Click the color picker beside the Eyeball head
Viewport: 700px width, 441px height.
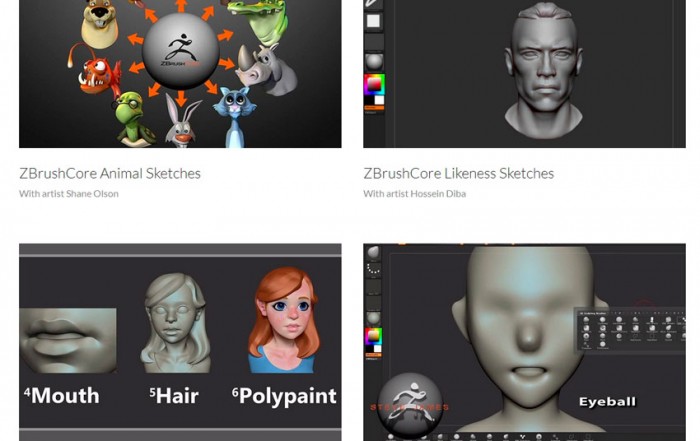coord(374,336)
